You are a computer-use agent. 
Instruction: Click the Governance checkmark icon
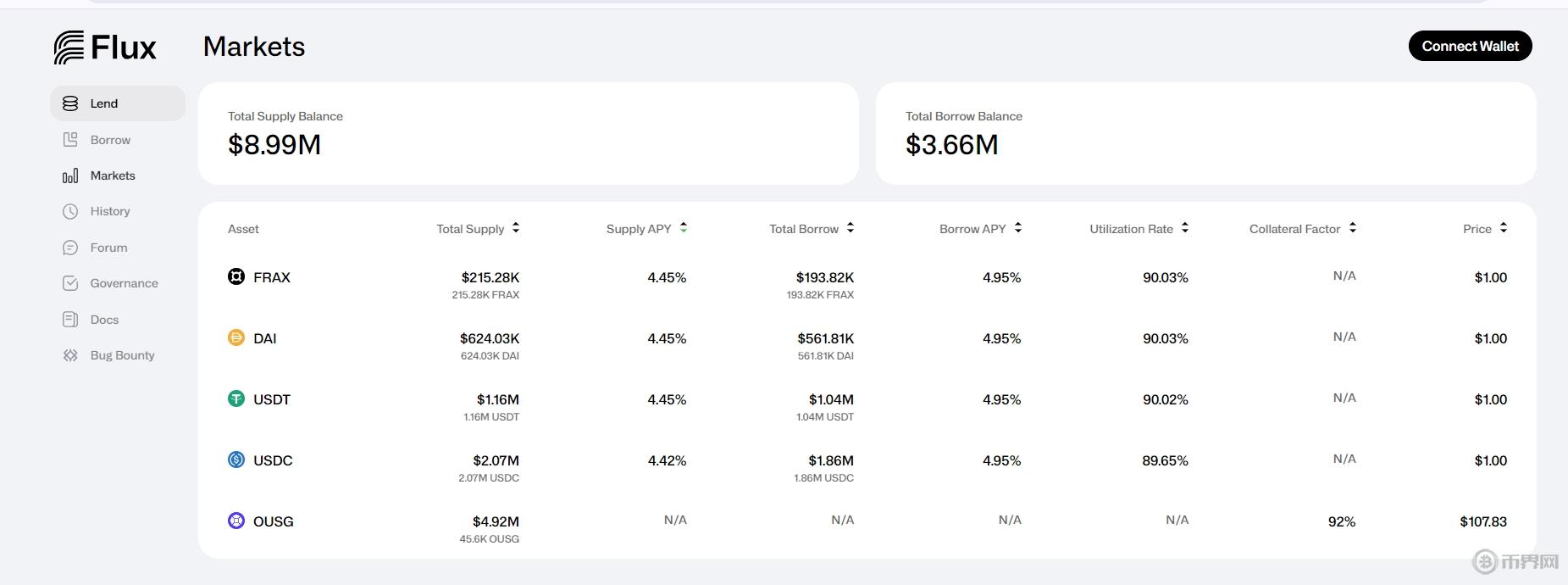pyautogui.click(x=70, y=283)
